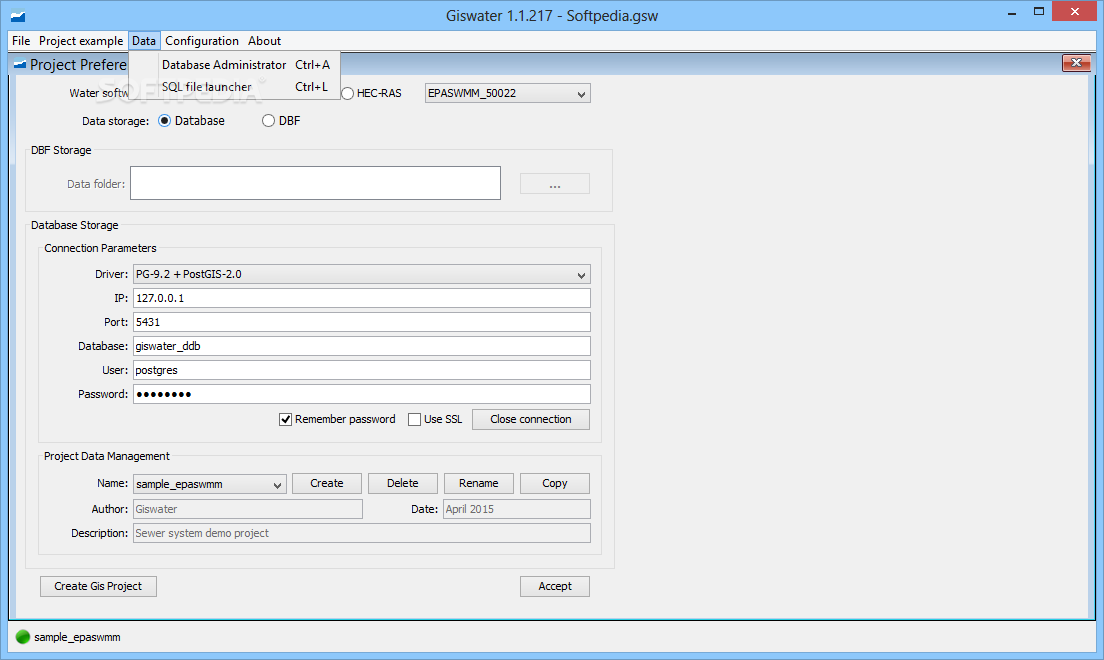Image resolution: width=1104 pixels, height=660 pixels.
Task: Click the Rename project button
Action: (479, 483)
